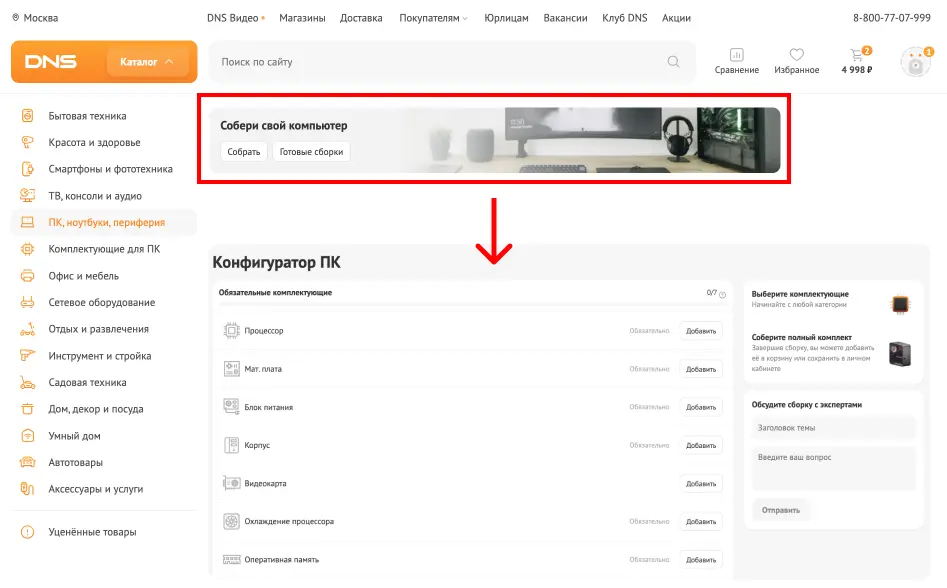Click the Собрать button in banner
947x588 pixels.
[243, 152]
